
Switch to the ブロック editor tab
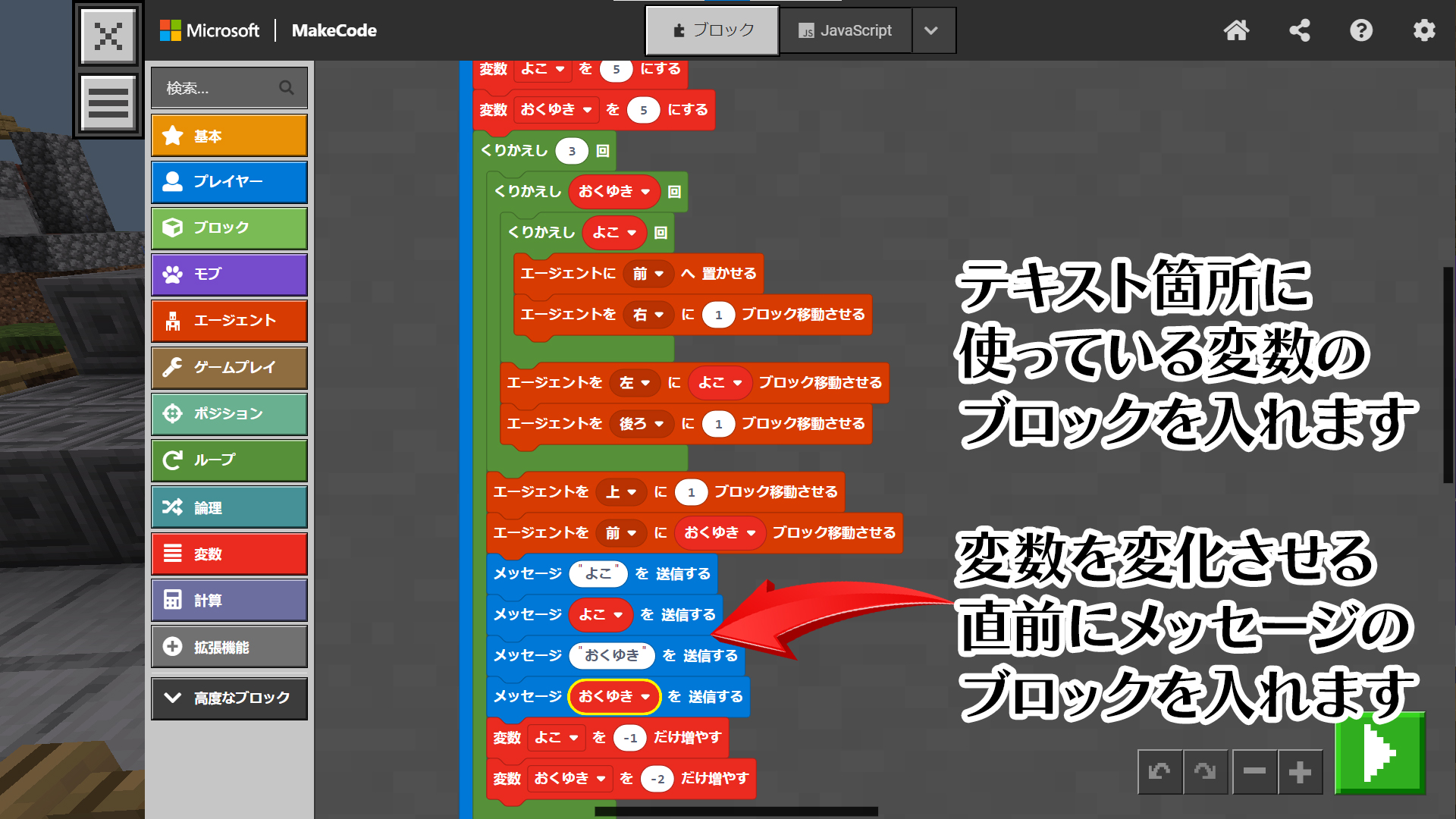coord(712,30)
